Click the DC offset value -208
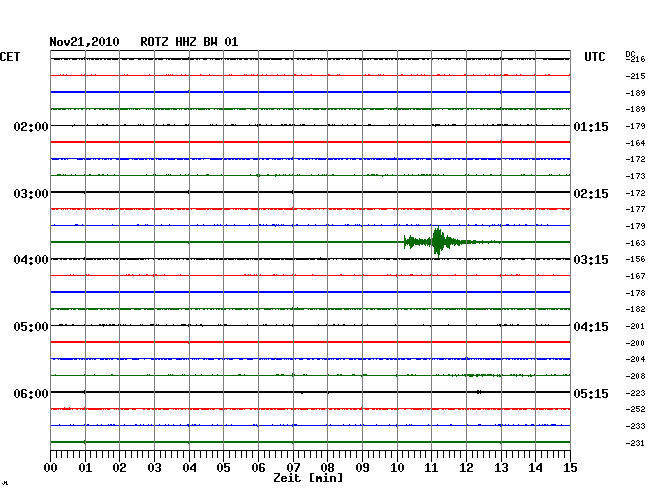 coord(635,376)
